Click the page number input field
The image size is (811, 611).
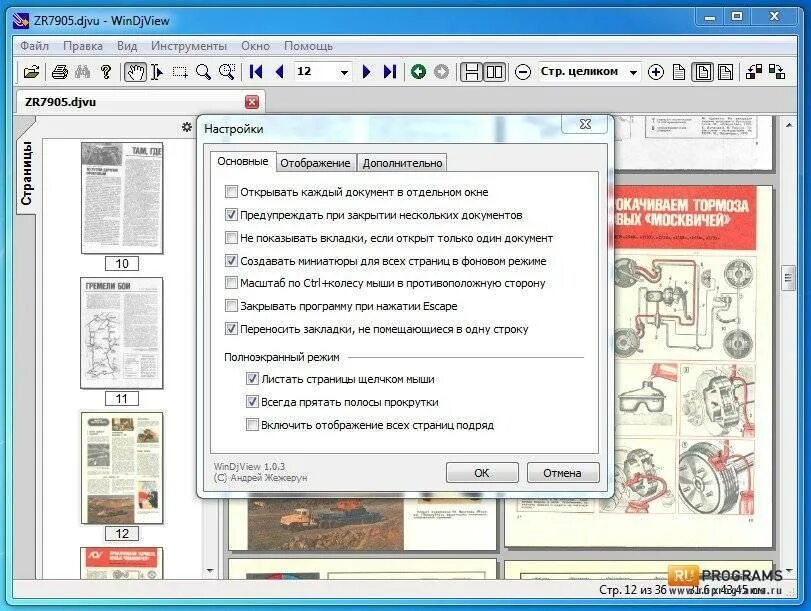pyautogui.click(x=315, y=71)
